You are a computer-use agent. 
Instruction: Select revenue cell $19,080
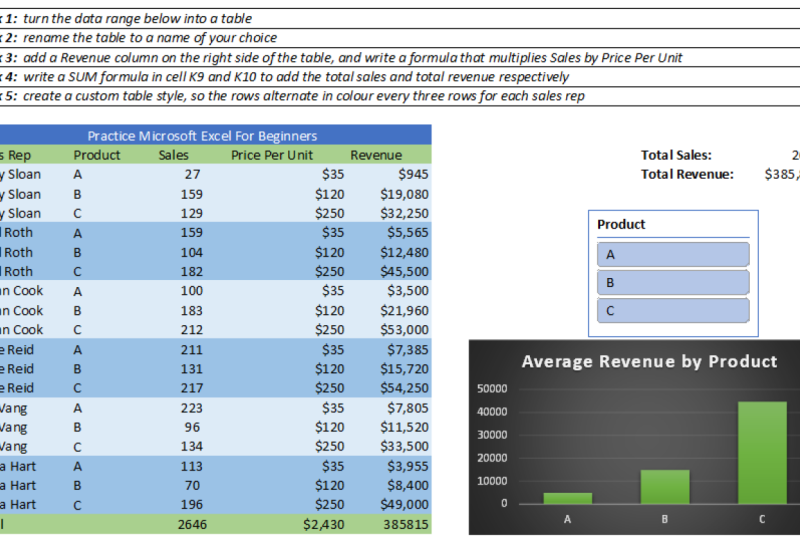tap(404, 194)
